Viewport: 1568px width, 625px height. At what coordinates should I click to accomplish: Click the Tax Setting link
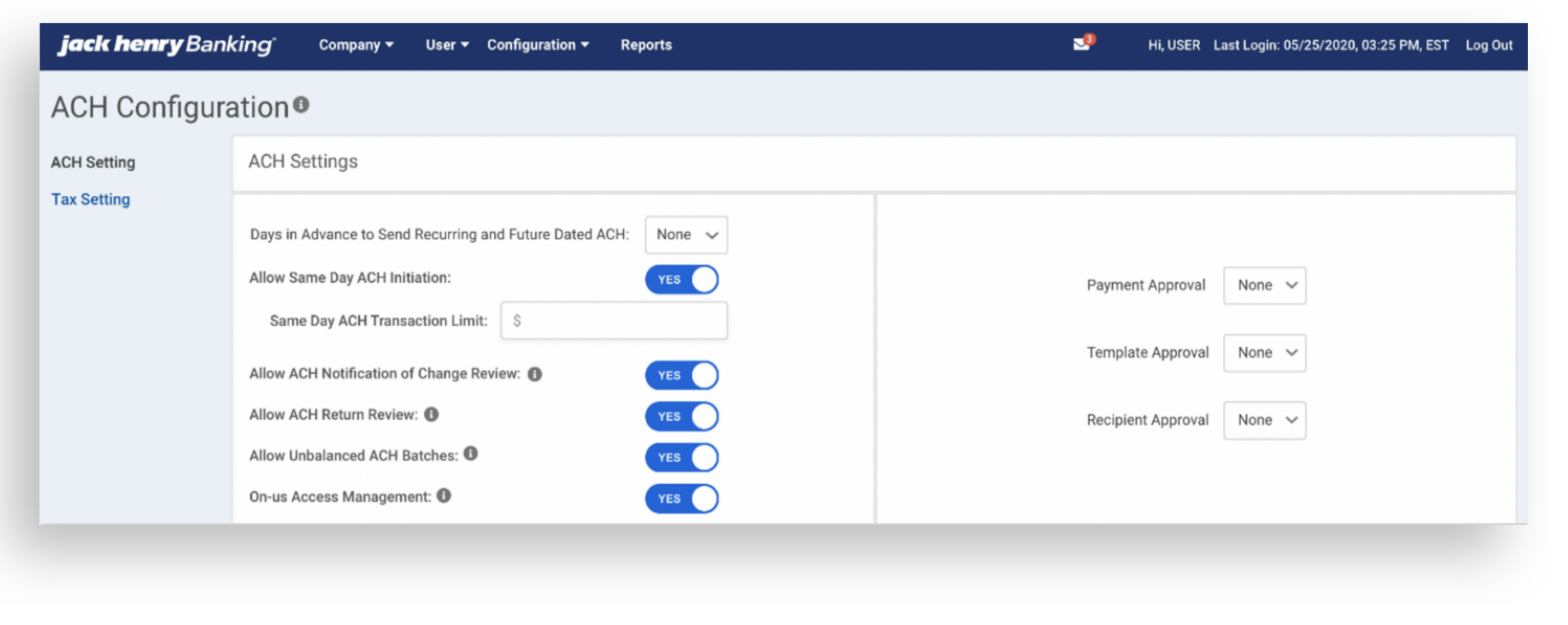[90, 199]
